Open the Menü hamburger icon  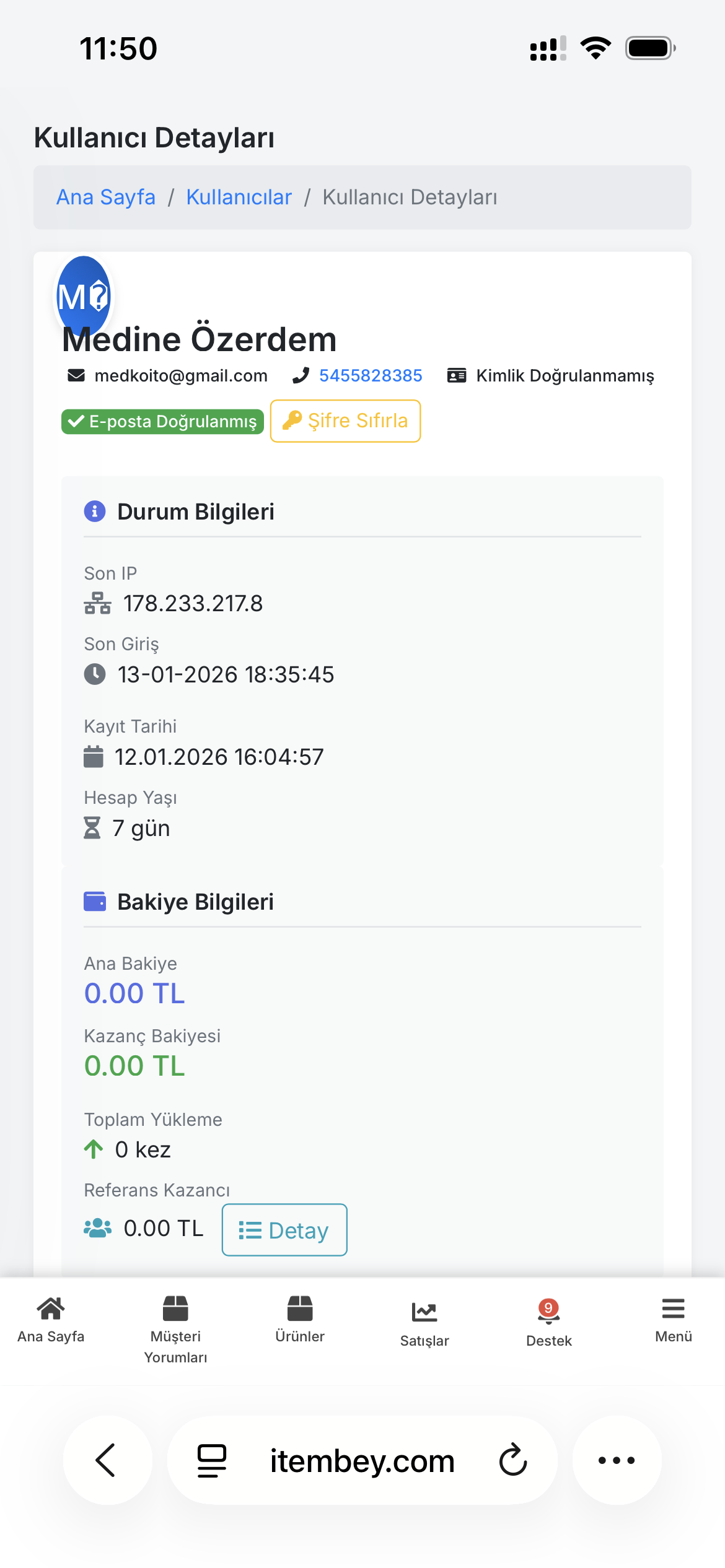[673, 1309]
